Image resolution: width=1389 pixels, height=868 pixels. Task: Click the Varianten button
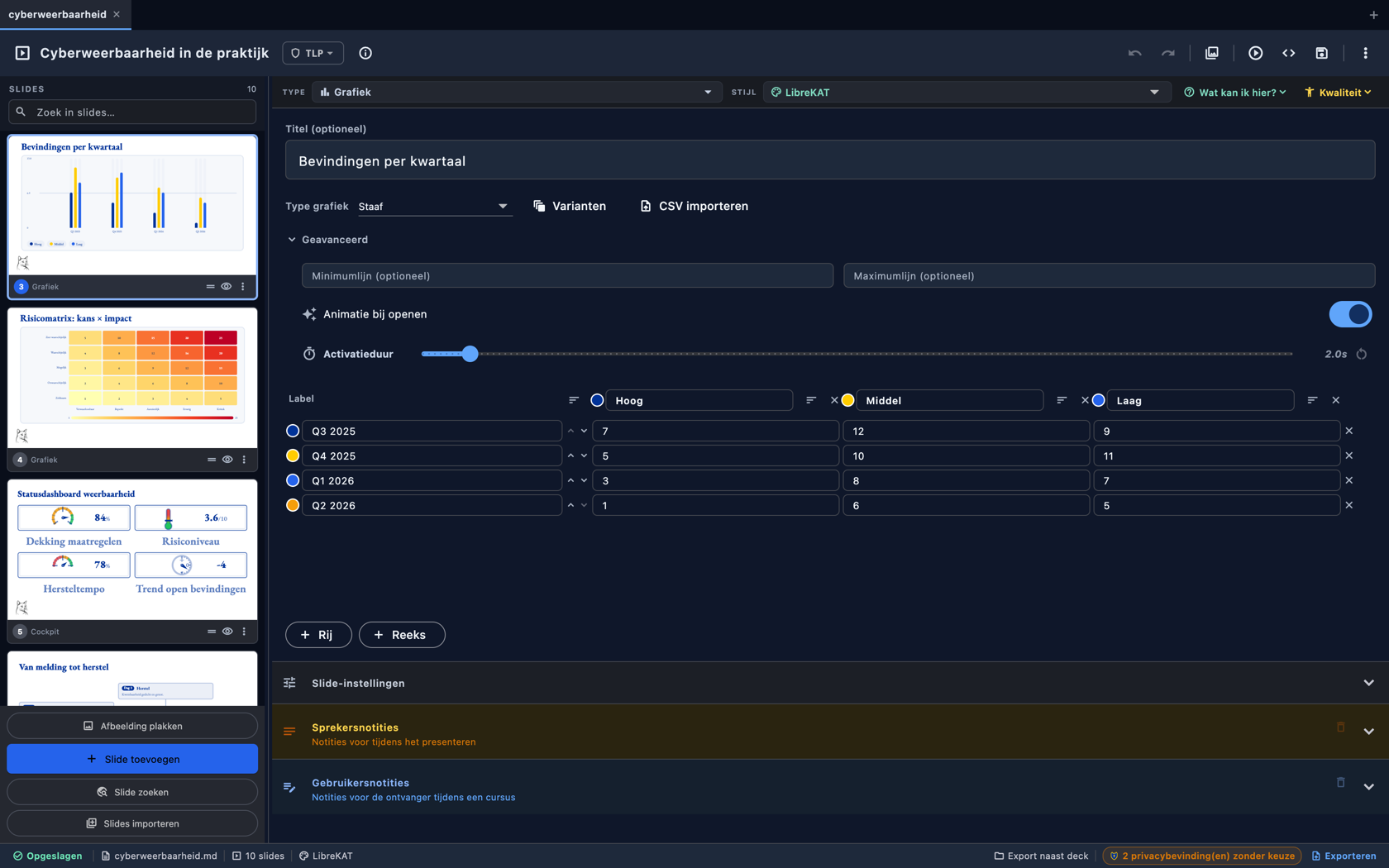tap(570, 206)
